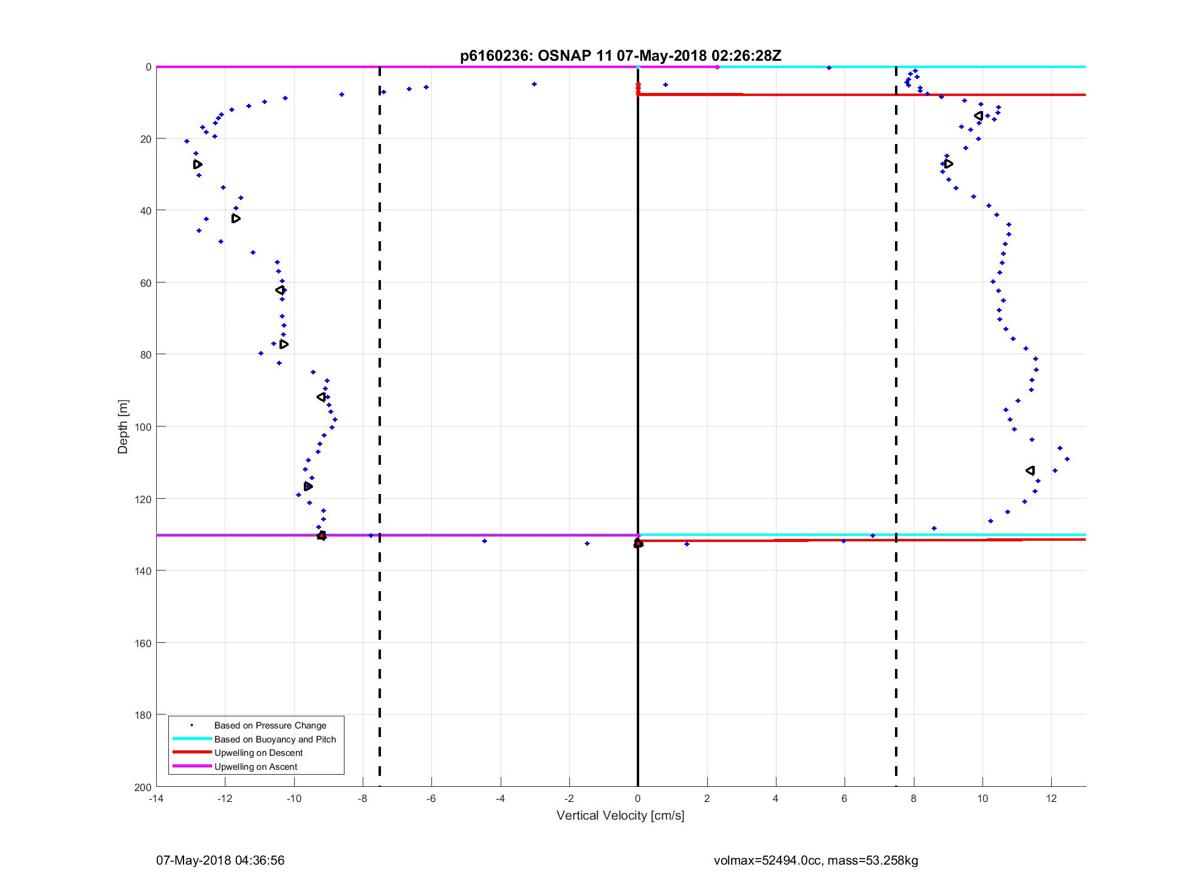Click the x-axis tick label -6
Image resolution: width=1200 pixels, height=885 pixels.
tap(431, 799)
